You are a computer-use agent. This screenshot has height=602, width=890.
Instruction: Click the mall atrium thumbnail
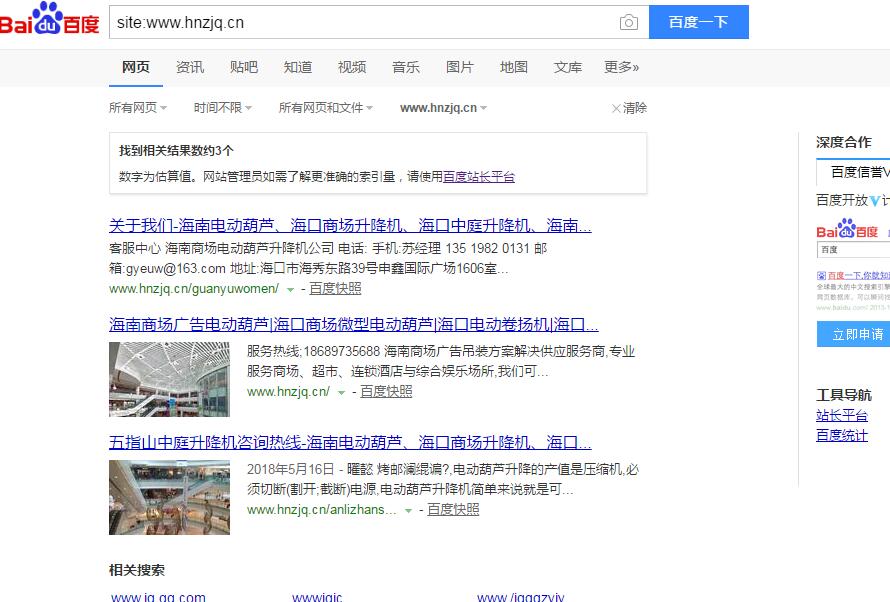point(169,497)
